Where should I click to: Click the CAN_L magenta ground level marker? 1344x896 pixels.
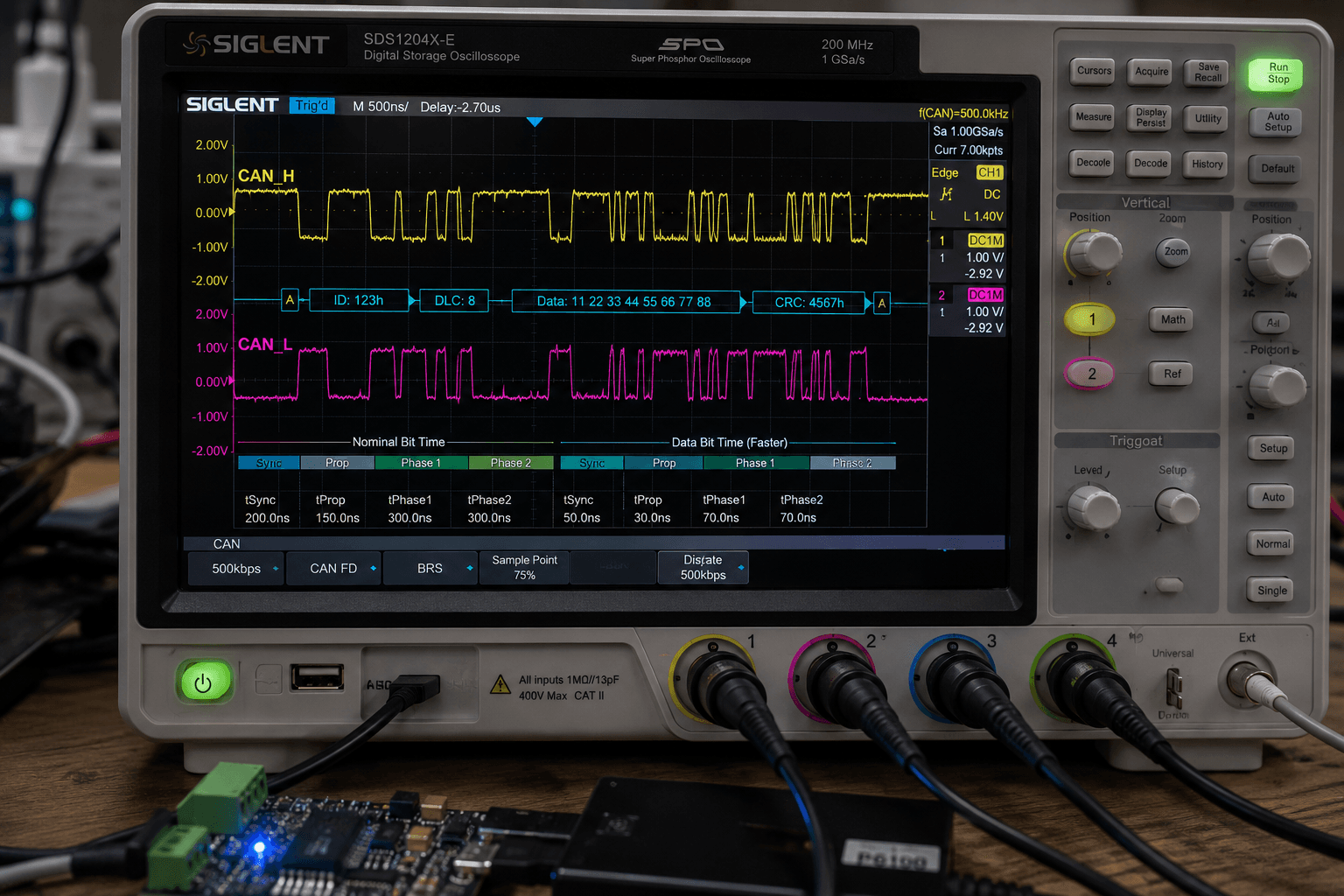click(232, 381)
